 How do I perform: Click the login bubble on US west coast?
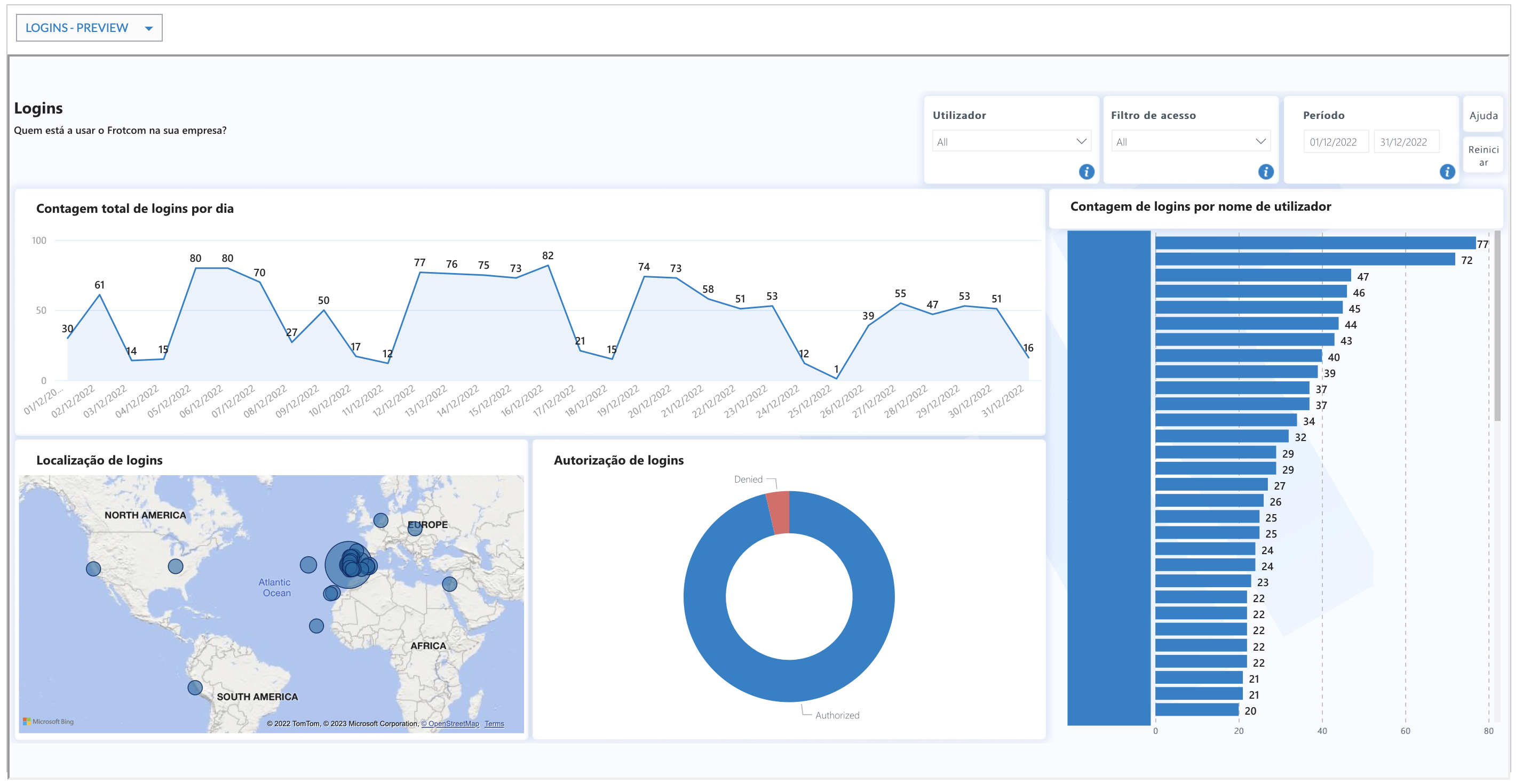[x=93, y=569]
